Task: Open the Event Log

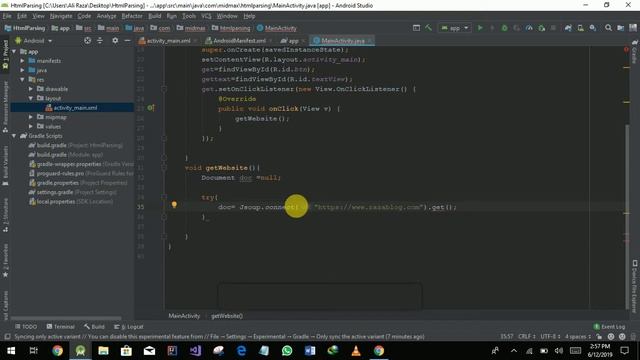Action: coord(609,327)
